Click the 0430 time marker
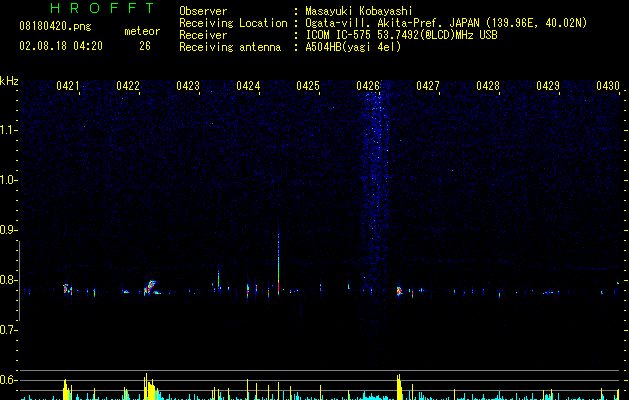This screenshot has width=629, height=400. pyautogui.click(x=608, y=86)
